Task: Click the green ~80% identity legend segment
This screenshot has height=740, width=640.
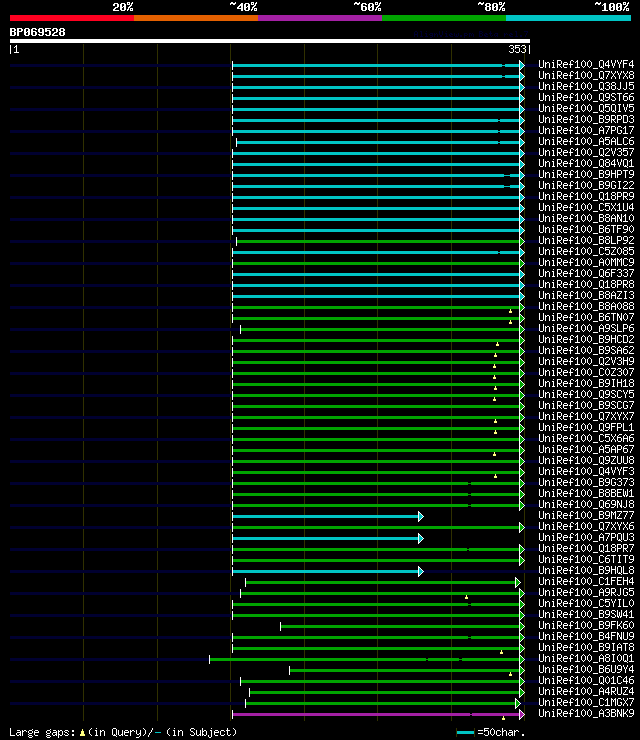Action: (x=444, y=18)
